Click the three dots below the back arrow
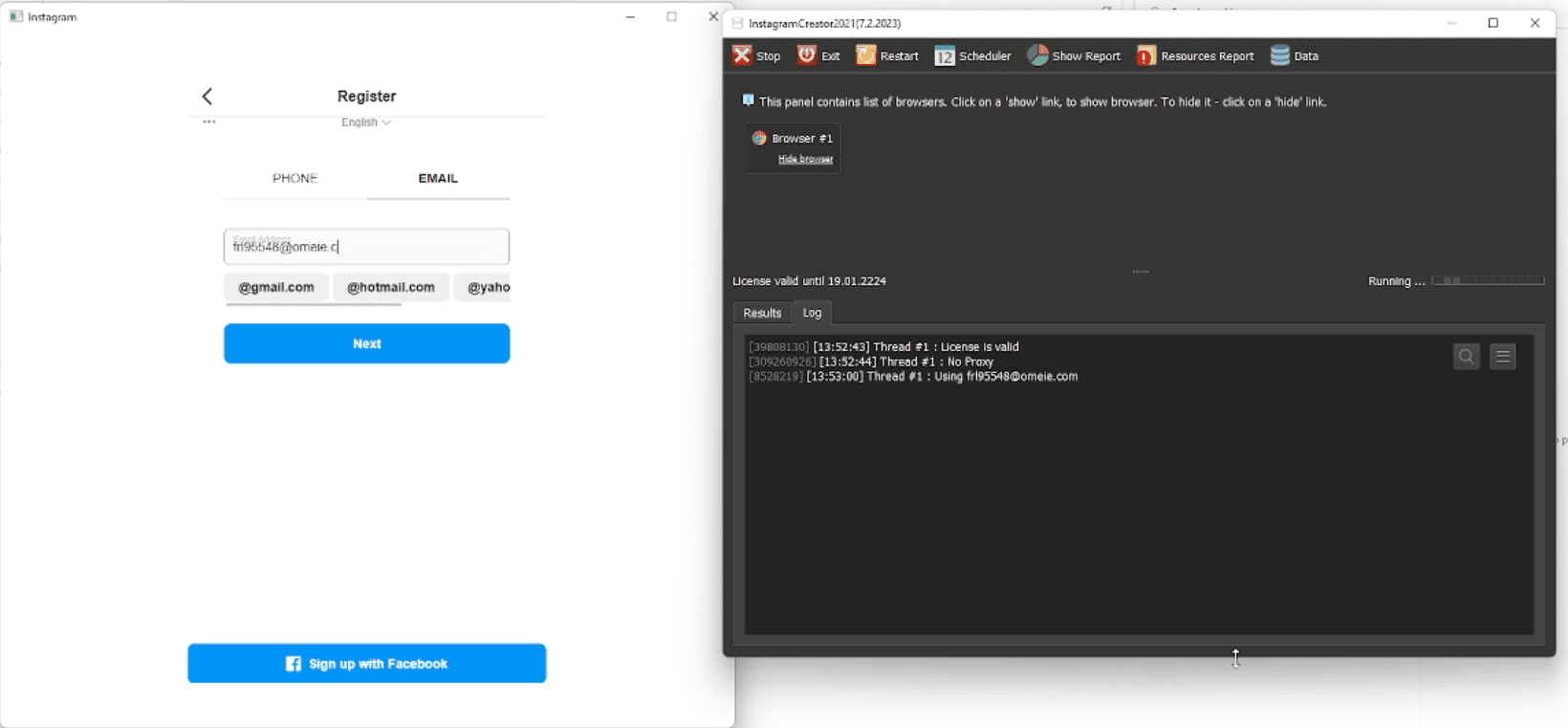 tap(208, 121)
